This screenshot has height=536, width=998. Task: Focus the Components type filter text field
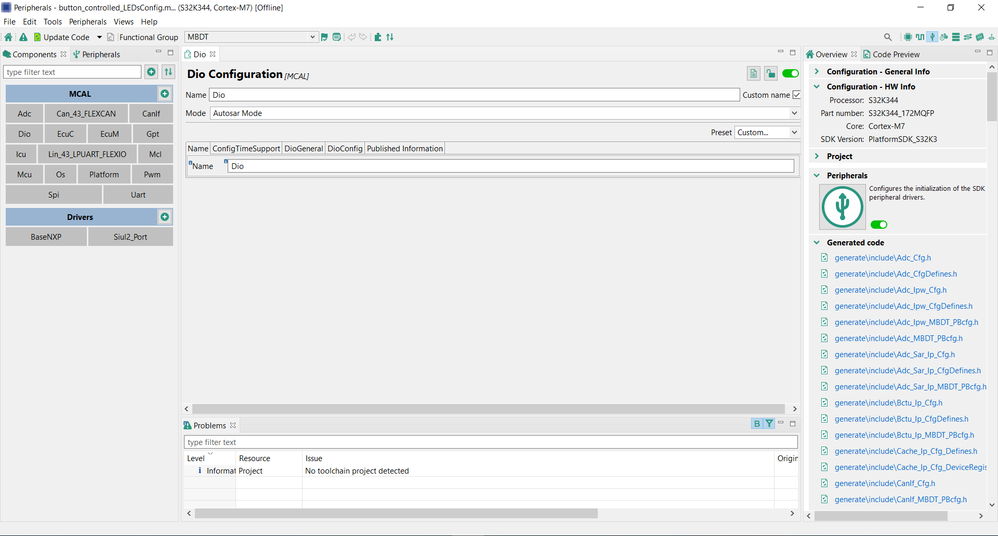73,72
